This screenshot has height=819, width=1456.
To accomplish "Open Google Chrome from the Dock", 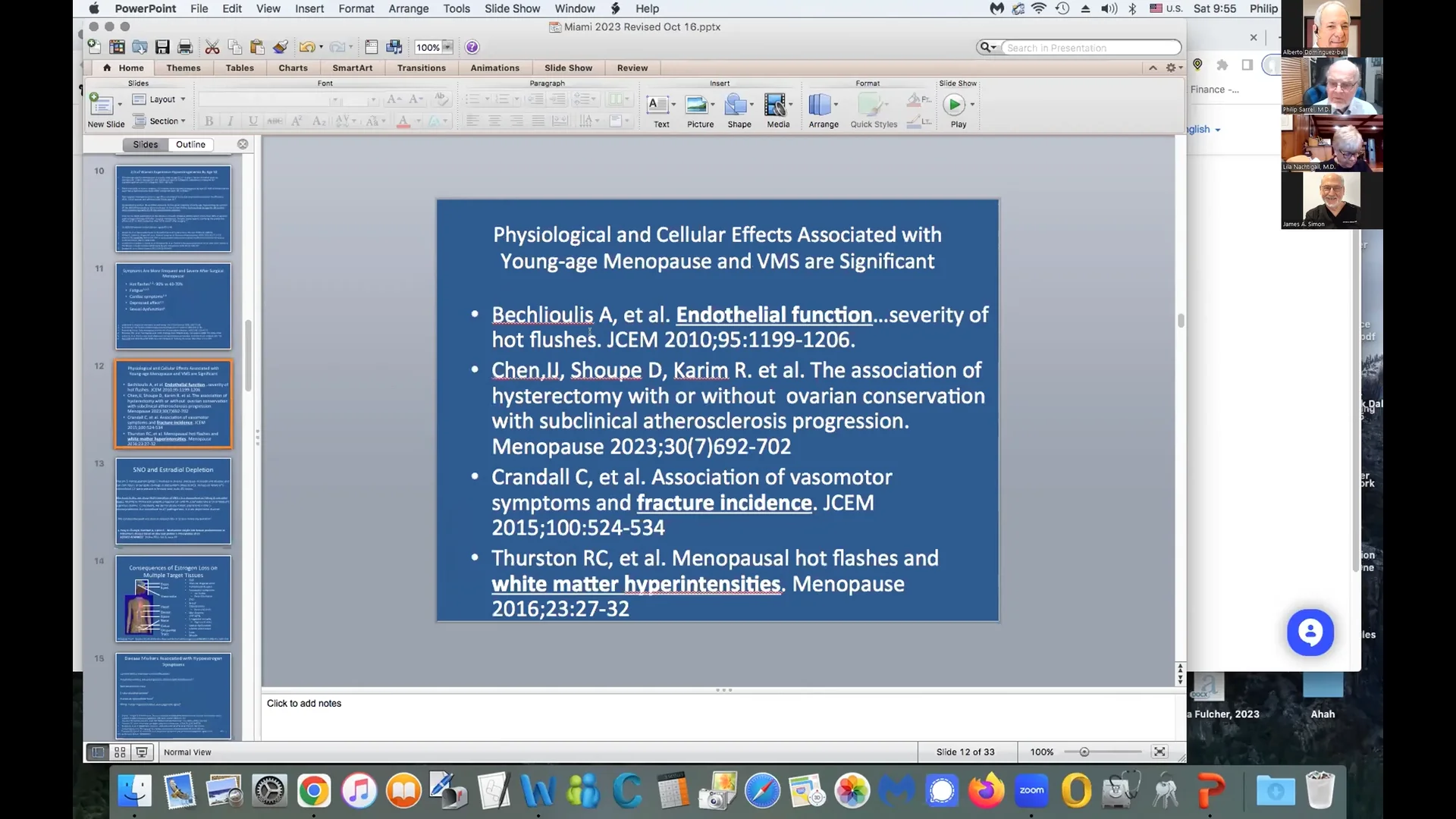I will 314,791.
